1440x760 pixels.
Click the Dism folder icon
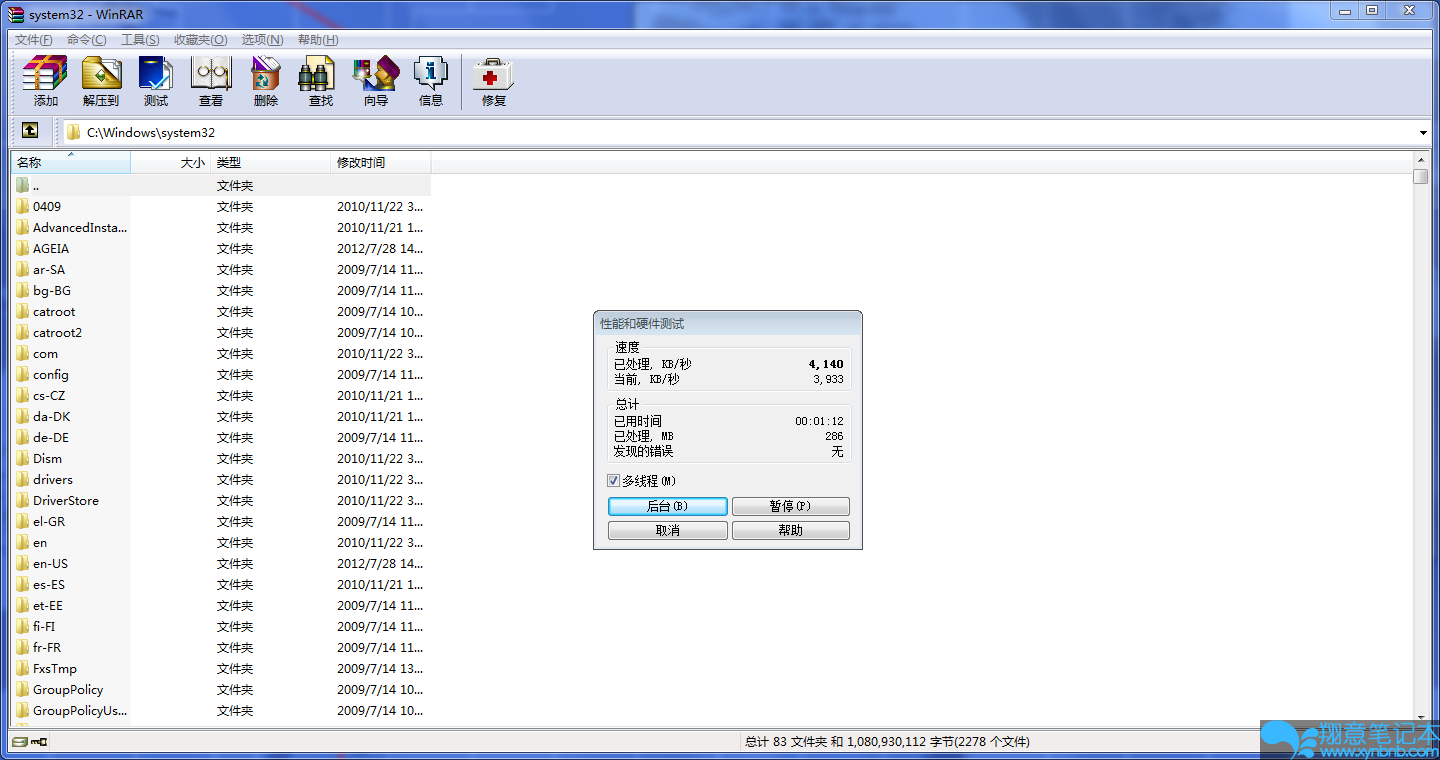(x=23, y=458)
